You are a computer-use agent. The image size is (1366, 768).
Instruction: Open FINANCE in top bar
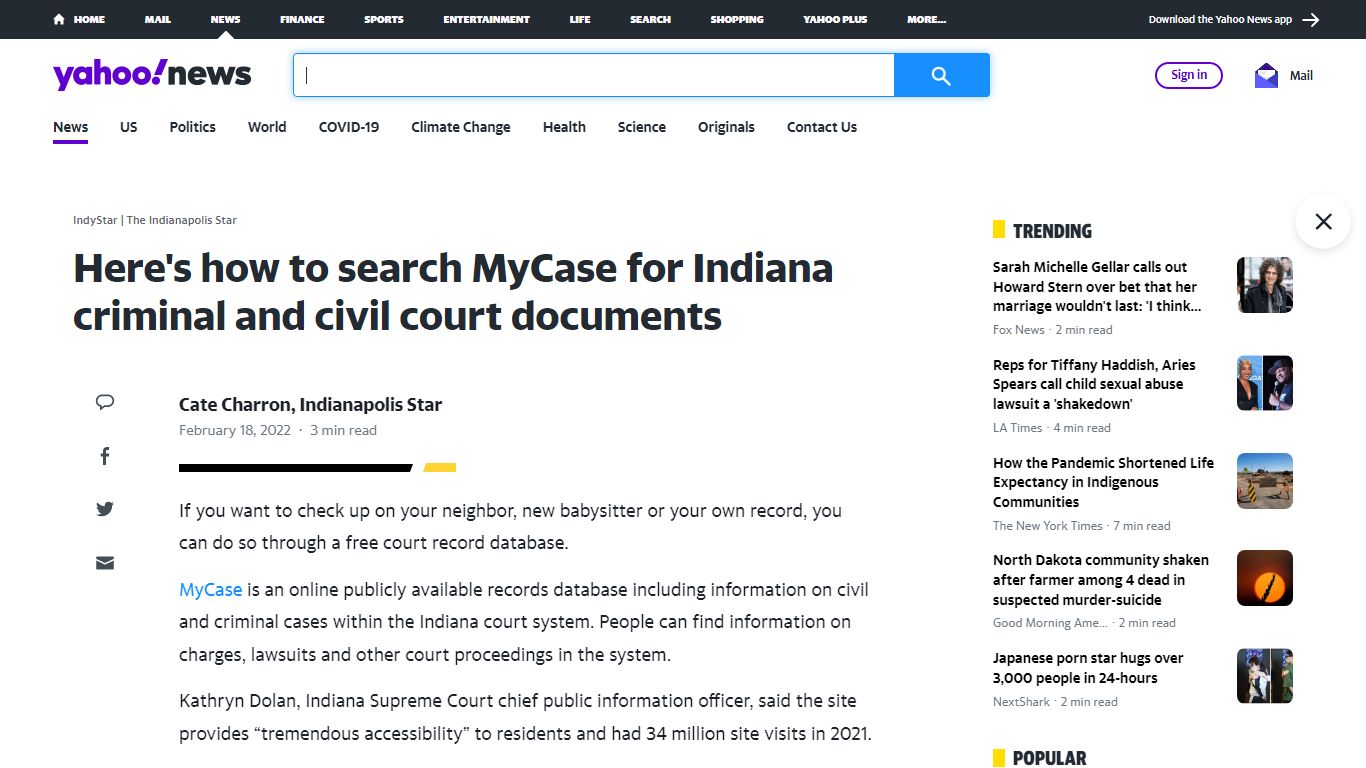tap(302, 19)
